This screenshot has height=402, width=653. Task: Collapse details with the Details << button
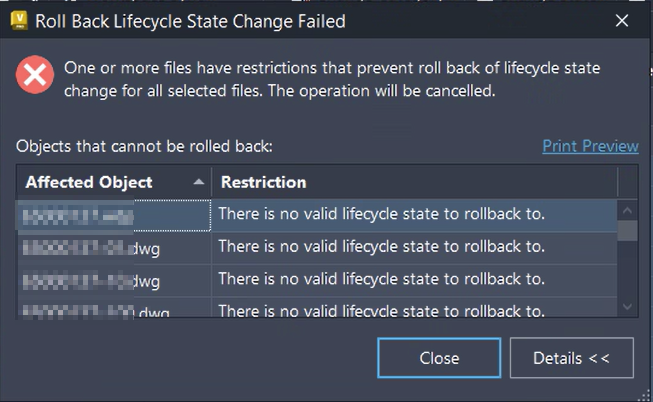click(x=571, y=358)
